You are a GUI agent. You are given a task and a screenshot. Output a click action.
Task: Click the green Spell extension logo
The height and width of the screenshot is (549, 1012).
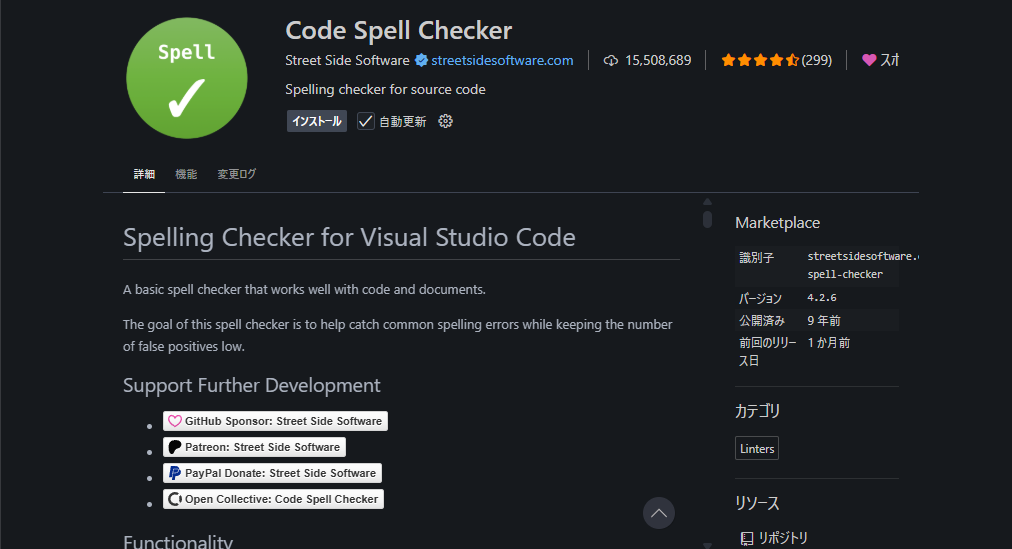187,78
